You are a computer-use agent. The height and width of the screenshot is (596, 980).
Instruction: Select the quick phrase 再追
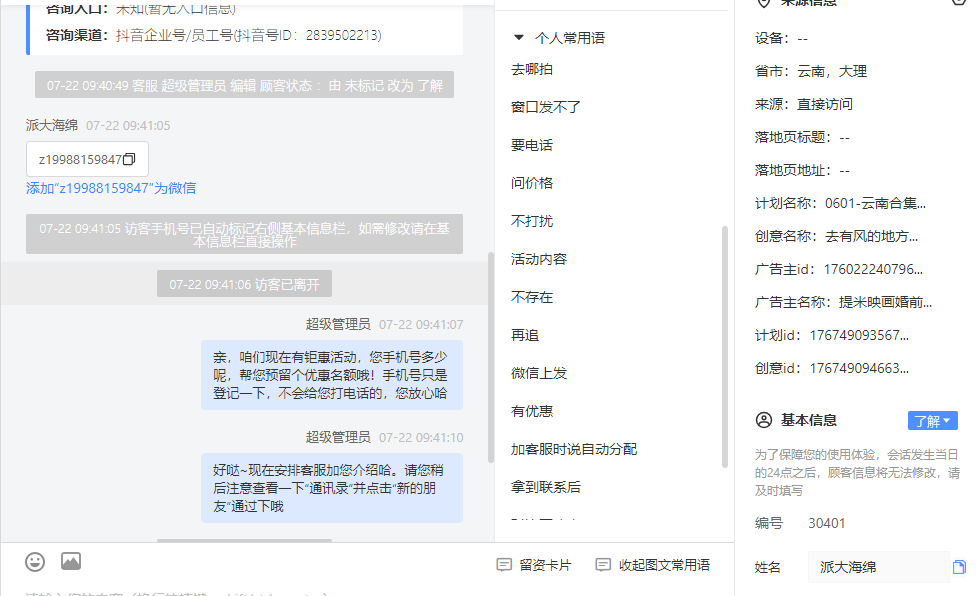coord(525,335)
